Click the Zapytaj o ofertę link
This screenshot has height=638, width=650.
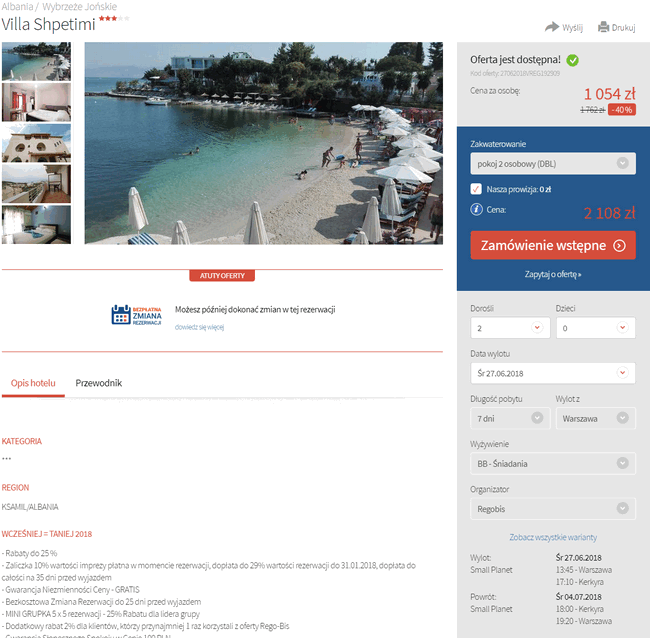pos(553,274)
